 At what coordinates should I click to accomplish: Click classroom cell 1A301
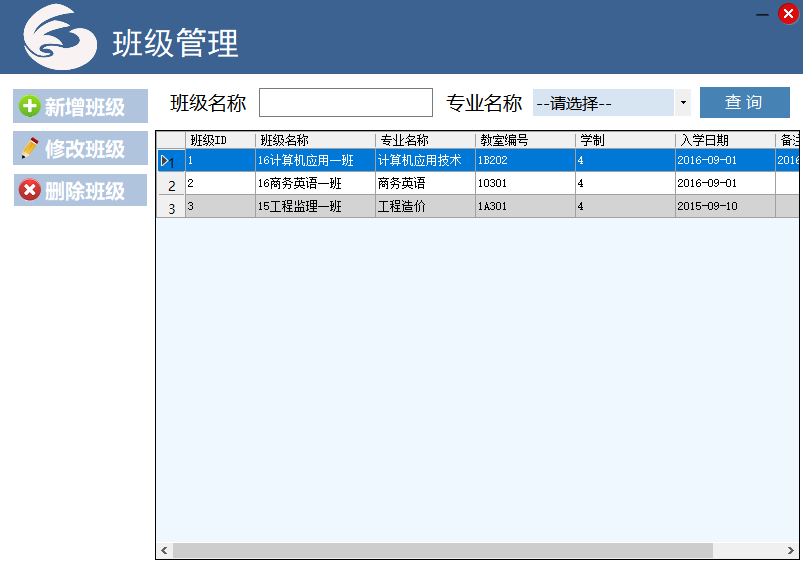pyautogui.click(x=525, y=206)
